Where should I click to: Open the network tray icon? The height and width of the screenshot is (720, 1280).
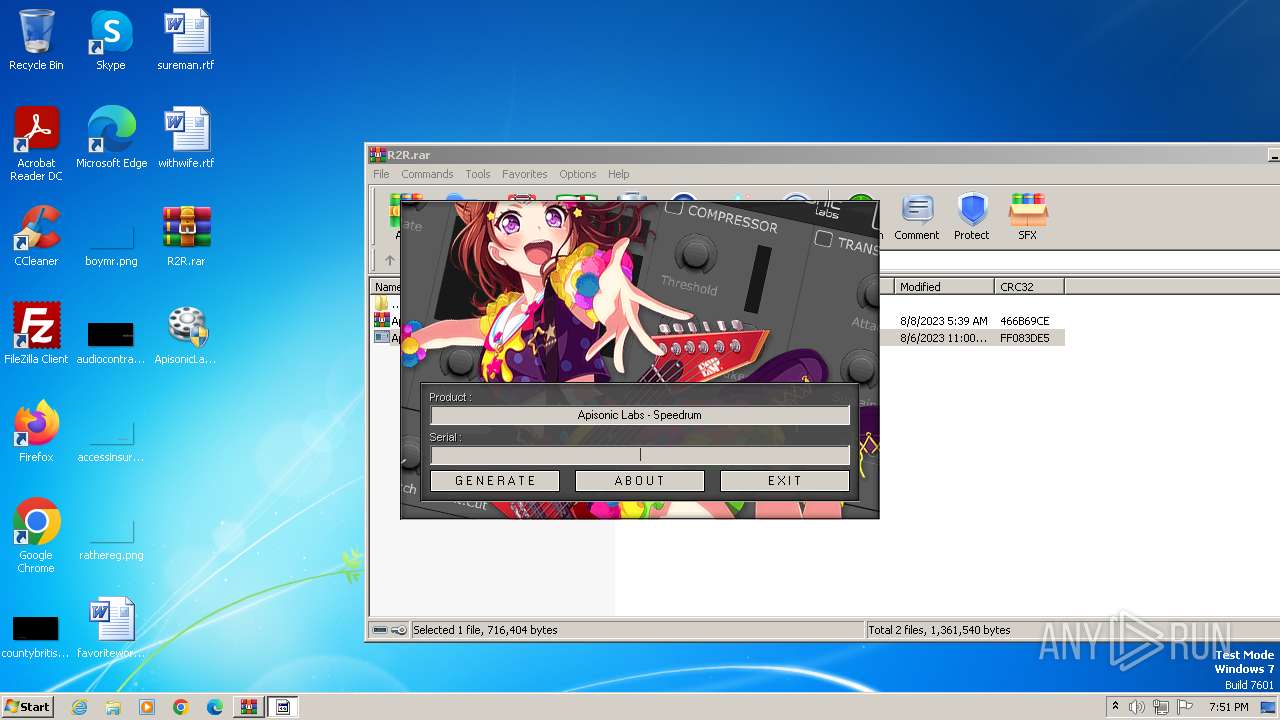(1161, 707)
